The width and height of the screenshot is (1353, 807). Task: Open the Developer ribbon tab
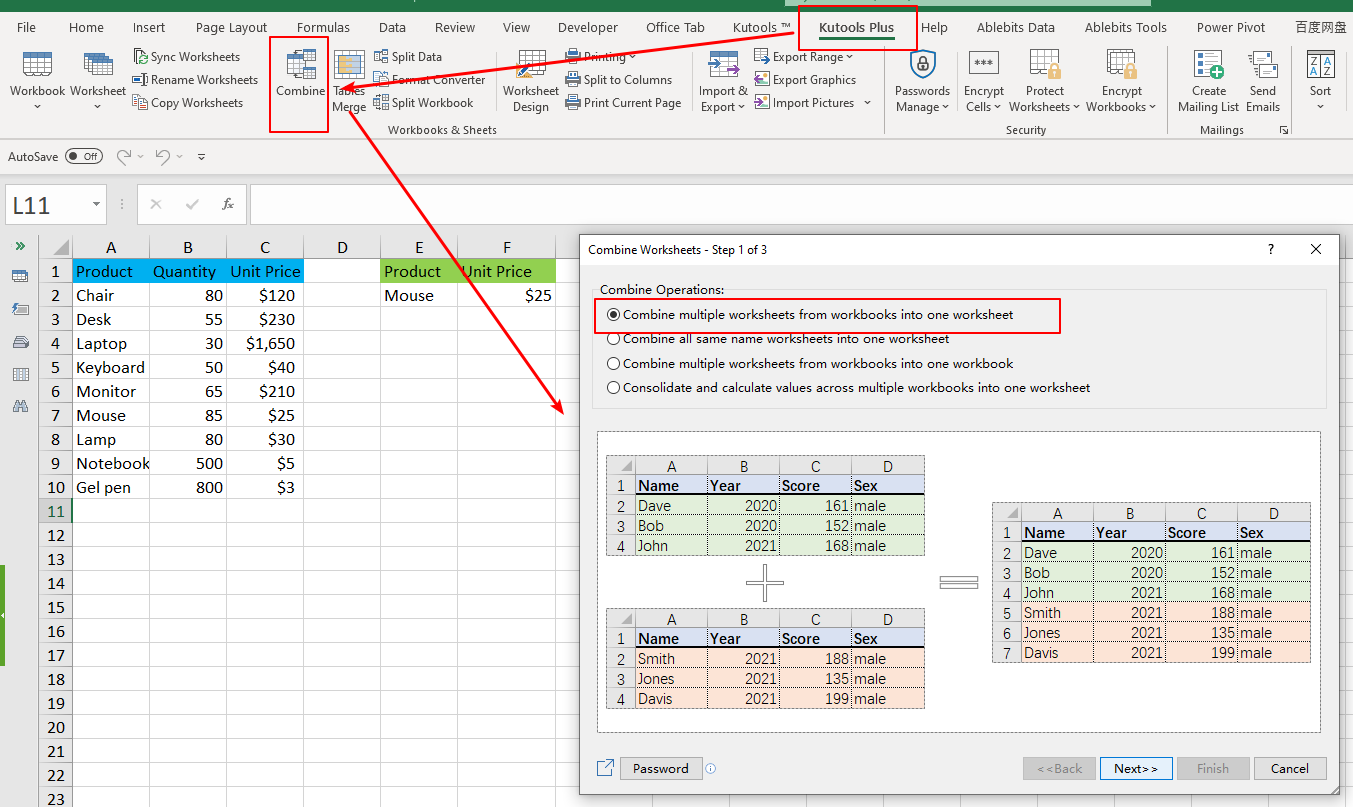click(587, 27)
